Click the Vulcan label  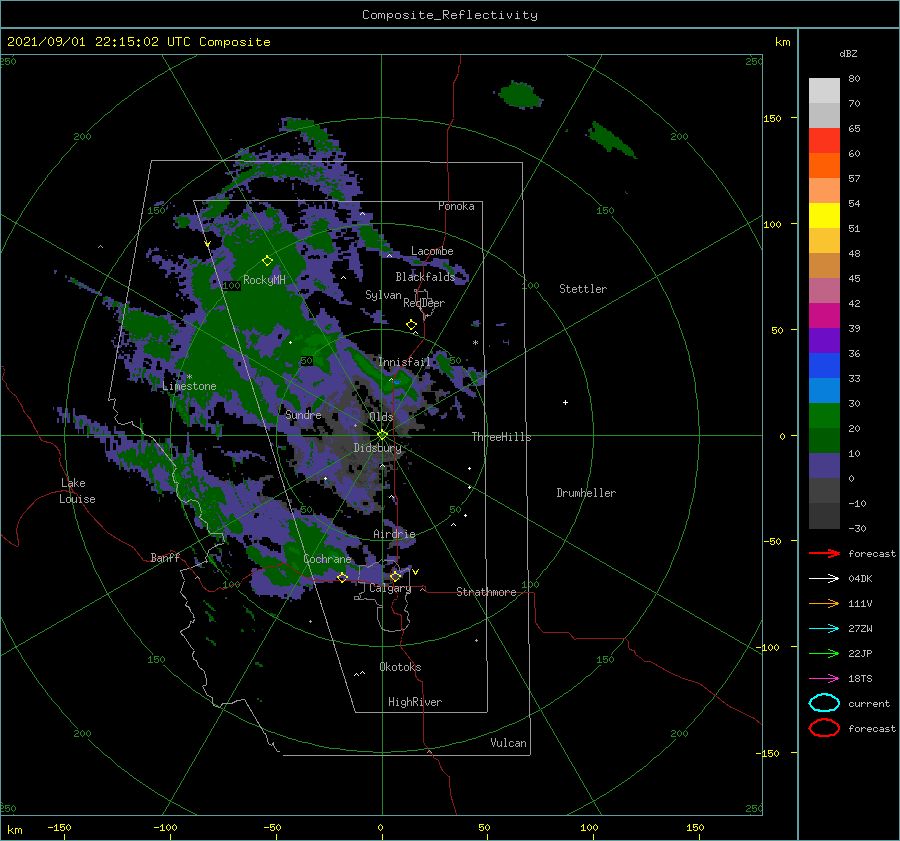coord(508,743)
